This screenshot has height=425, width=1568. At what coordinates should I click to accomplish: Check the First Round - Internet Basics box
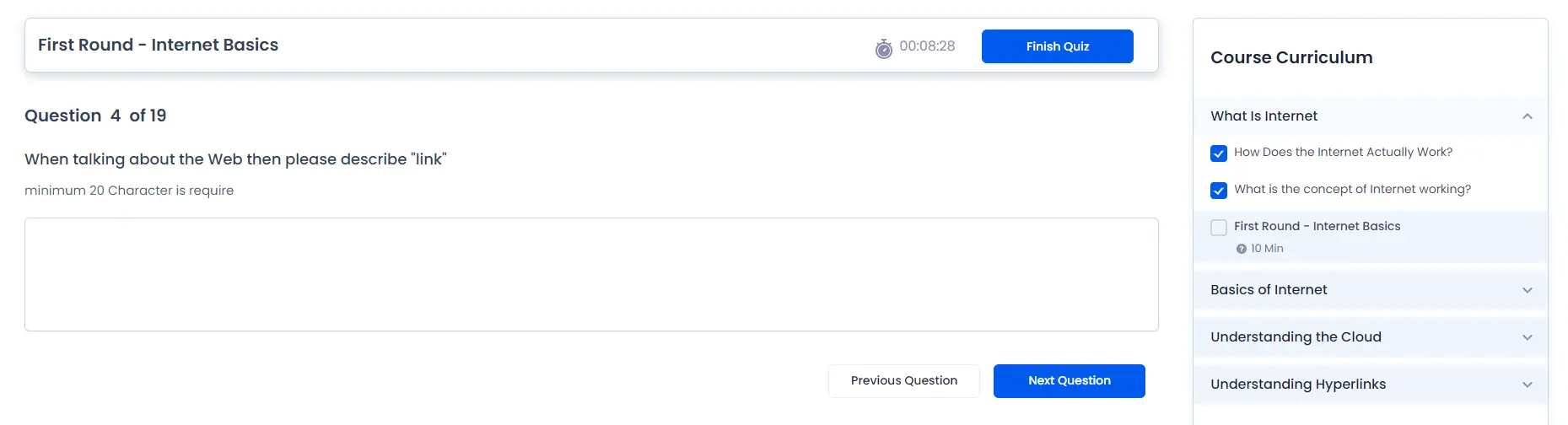[x=1218, y=228]
